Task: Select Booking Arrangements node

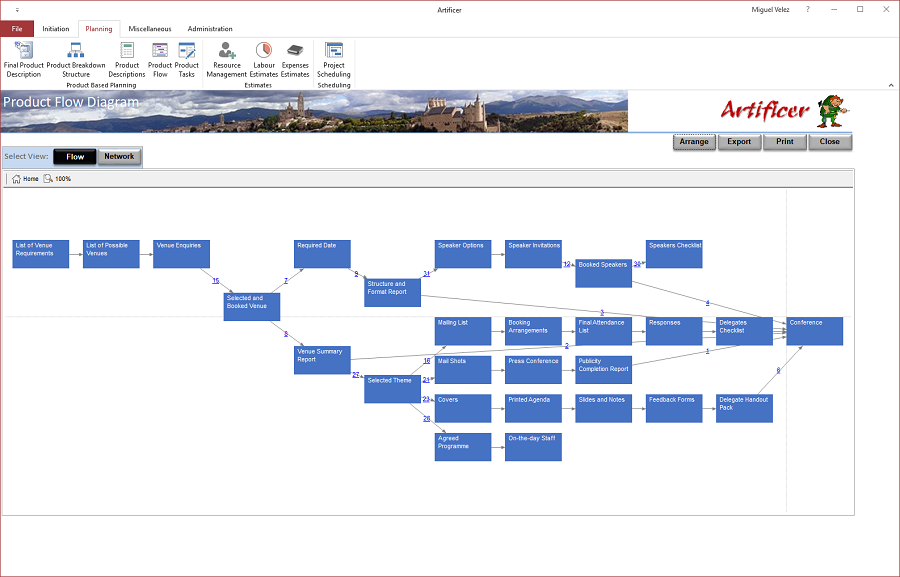Action: tap(533, 331)
